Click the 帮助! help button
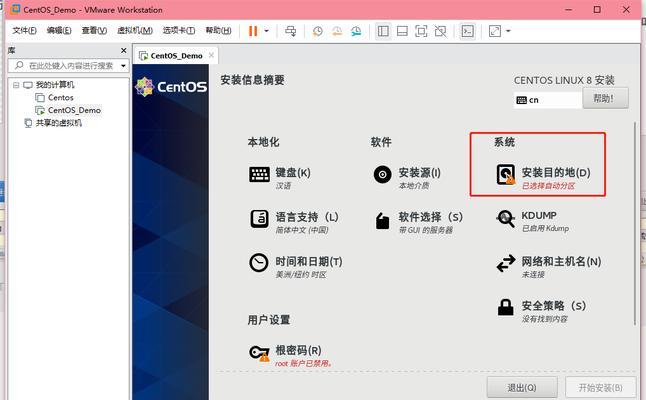Screen dimensions: 646x400 pos(605,98)
